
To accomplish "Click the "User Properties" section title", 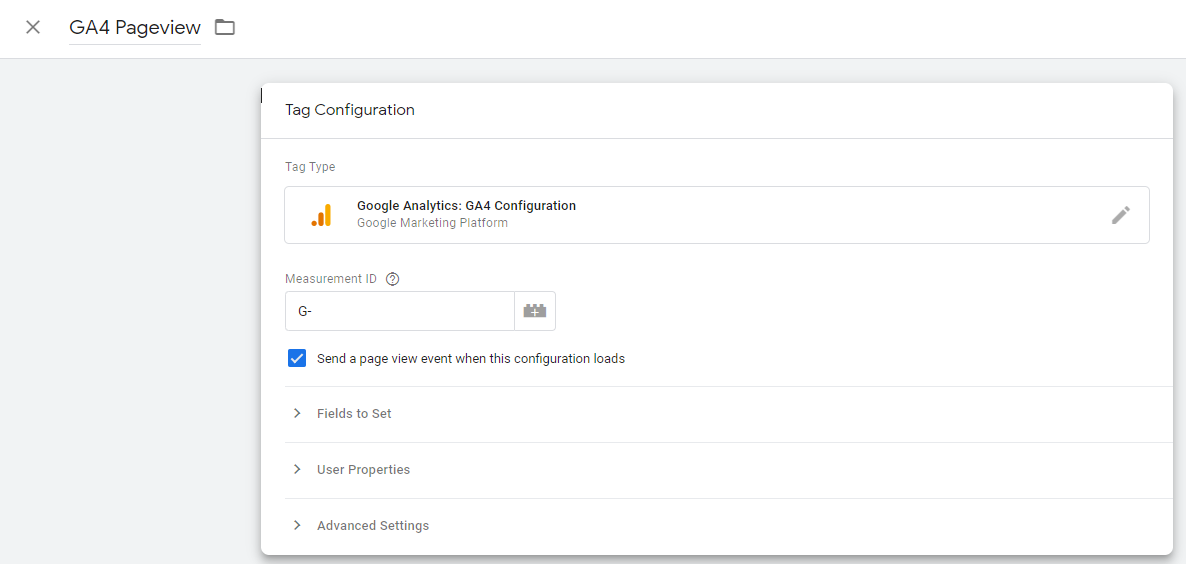I will 363,469.
